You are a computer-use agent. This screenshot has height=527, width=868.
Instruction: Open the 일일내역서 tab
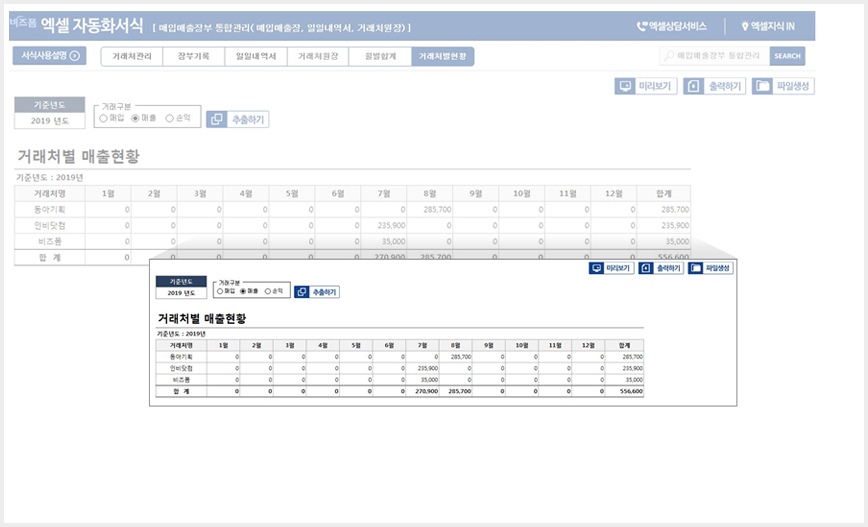tap(256, 56)
